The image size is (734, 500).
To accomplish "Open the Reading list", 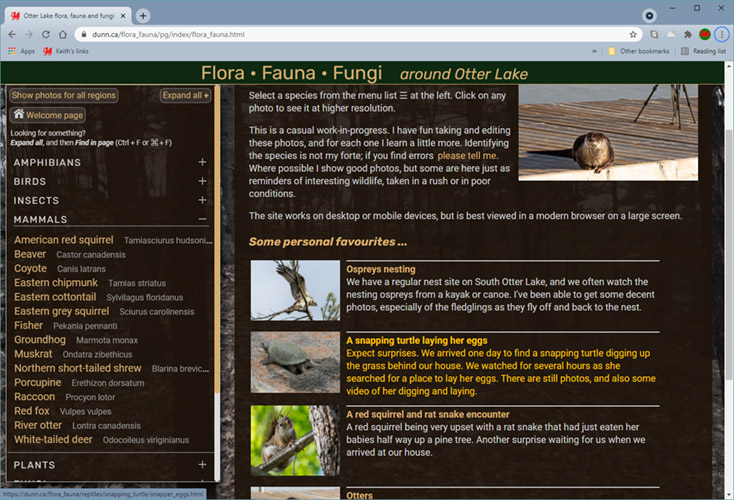I will tap(702, 51).
